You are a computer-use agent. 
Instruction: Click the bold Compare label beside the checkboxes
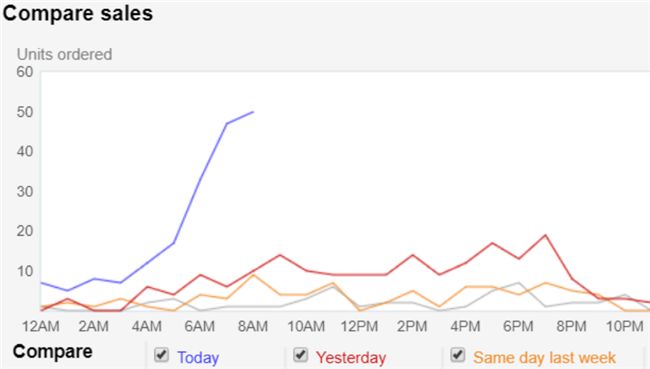(53, 352)
